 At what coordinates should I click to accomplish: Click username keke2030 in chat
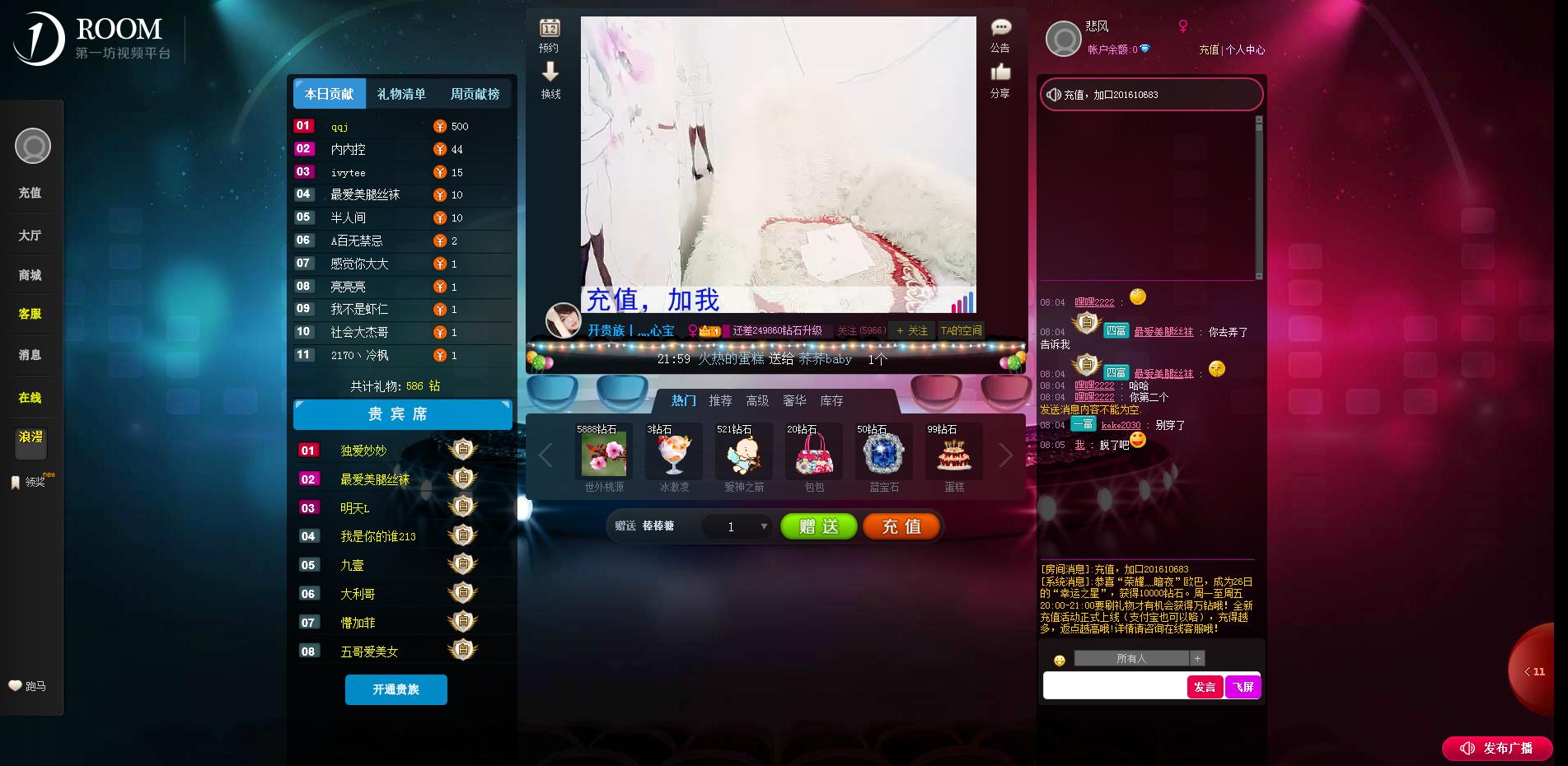point(1121,426)
